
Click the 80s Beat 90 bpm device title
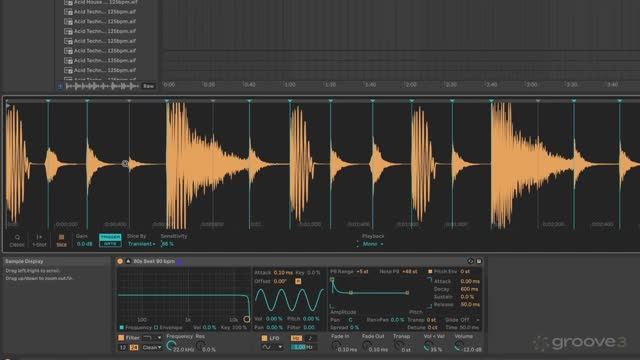point(154,261)
